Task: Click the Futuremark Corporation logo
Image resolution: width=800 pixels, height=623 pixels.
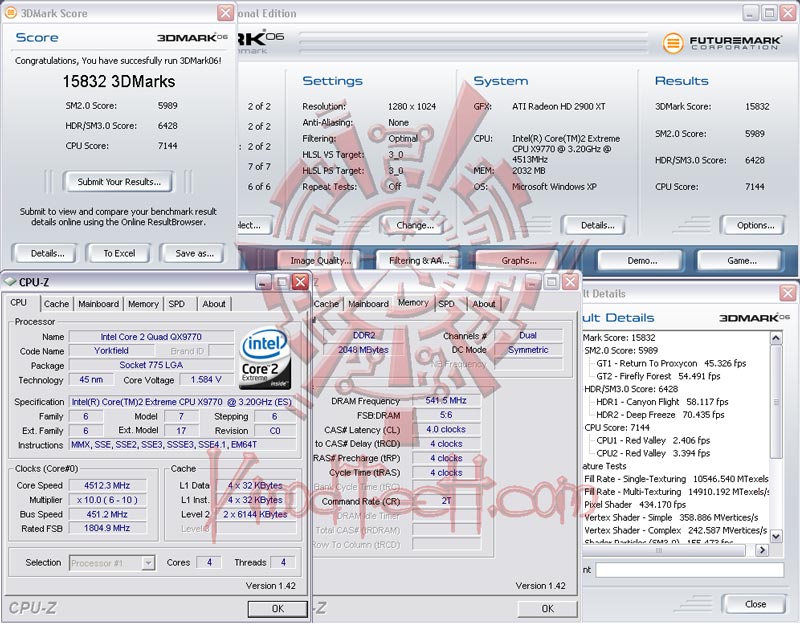Action: pos(722,42)
